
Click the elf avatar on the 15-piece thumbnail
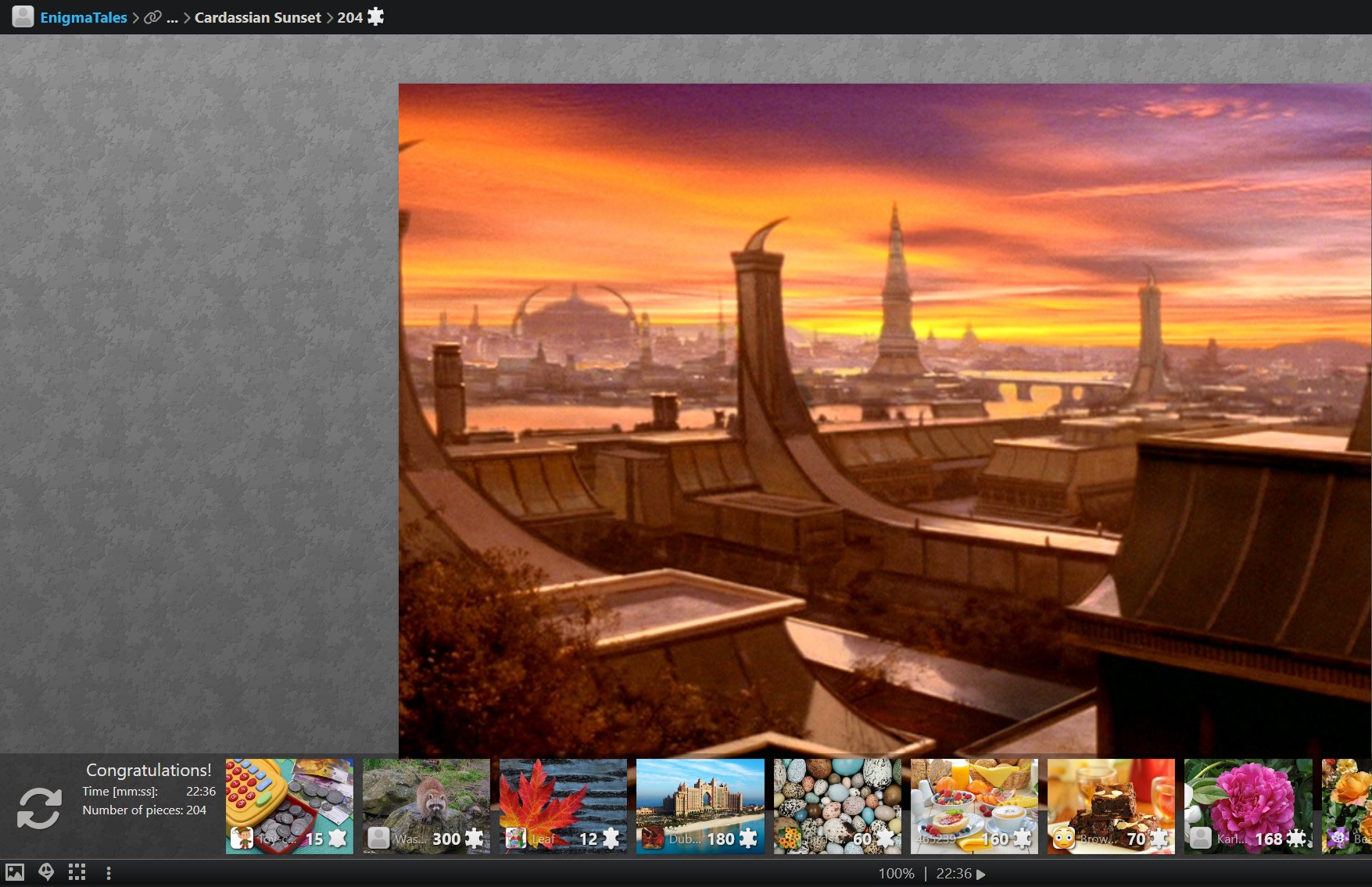pyautogui.click(x=242, y=839)
